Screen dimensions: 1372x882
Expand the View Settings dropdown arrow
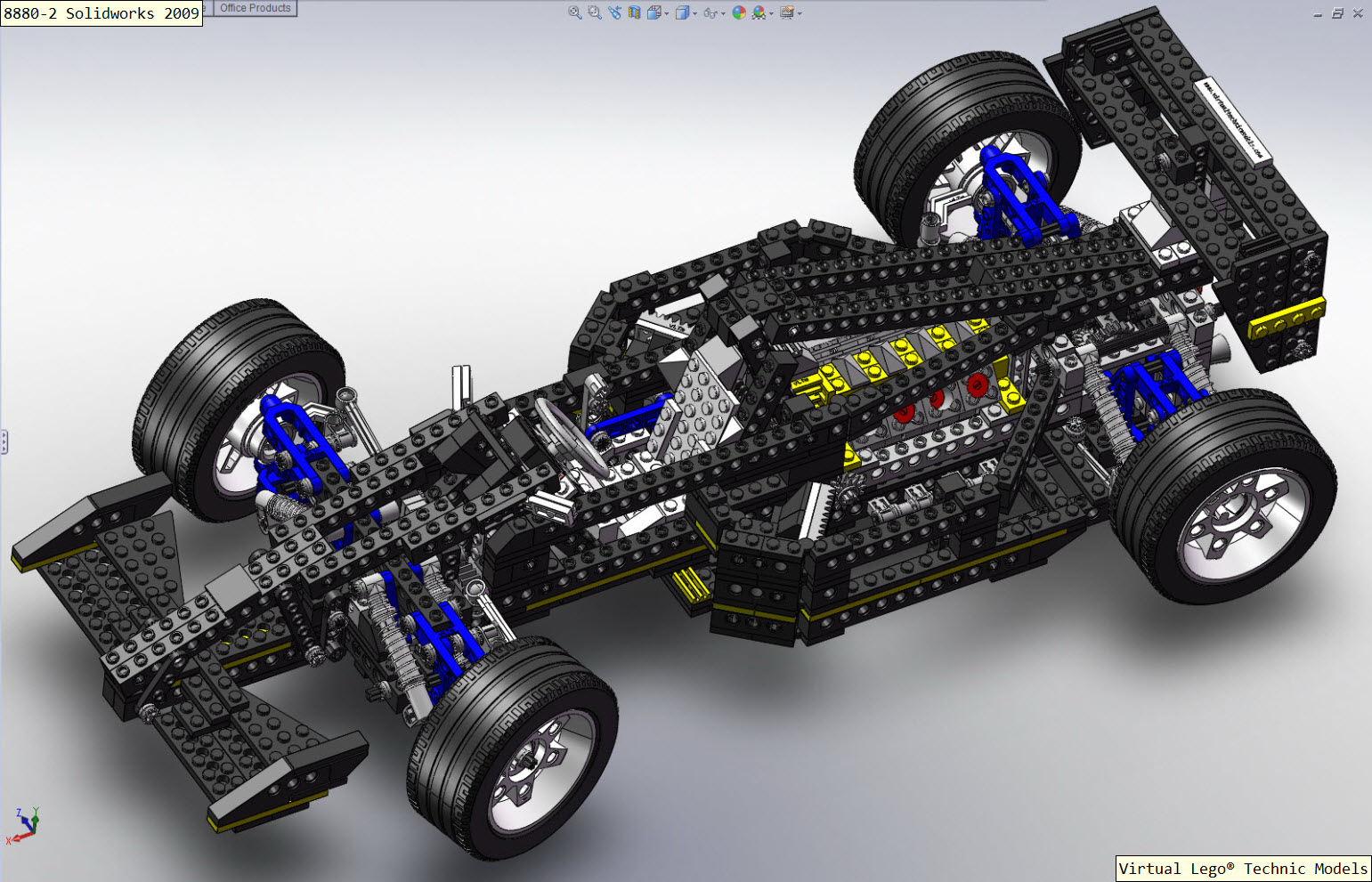[800, 13]
